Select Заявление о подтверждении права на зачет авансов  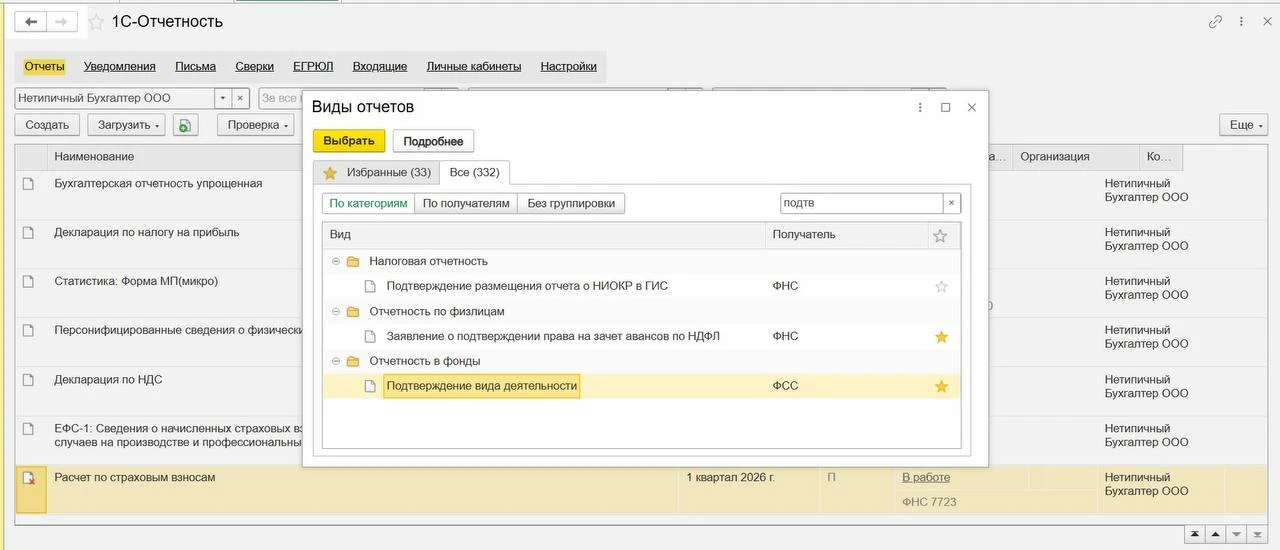click(x=553, y=337)
